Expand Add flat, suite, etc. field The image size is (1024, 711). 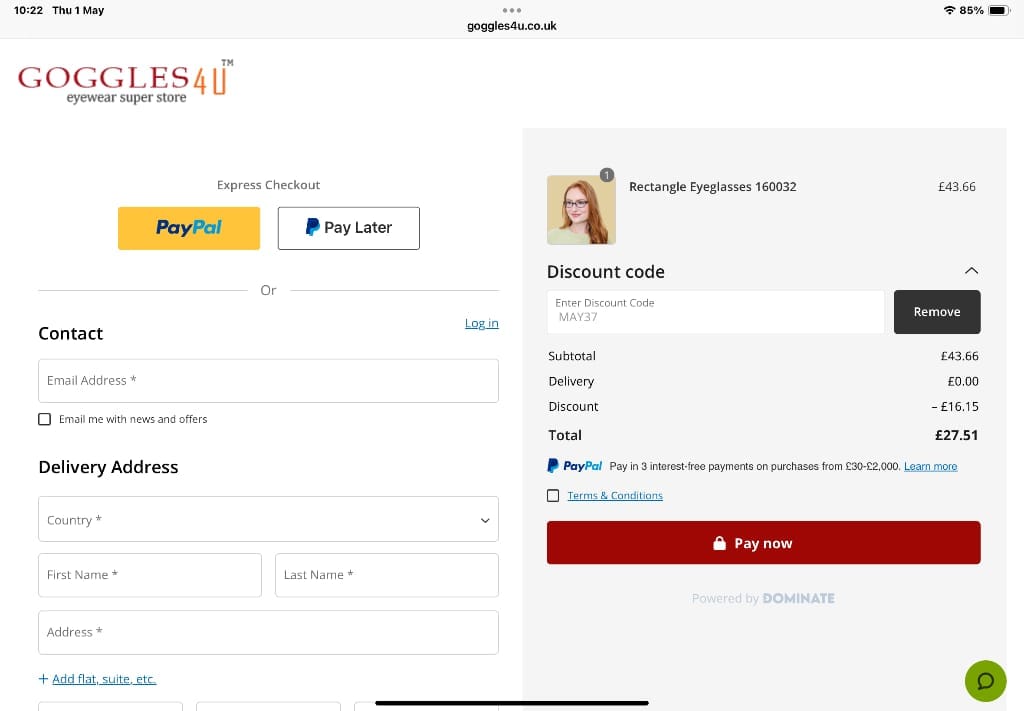97,679
